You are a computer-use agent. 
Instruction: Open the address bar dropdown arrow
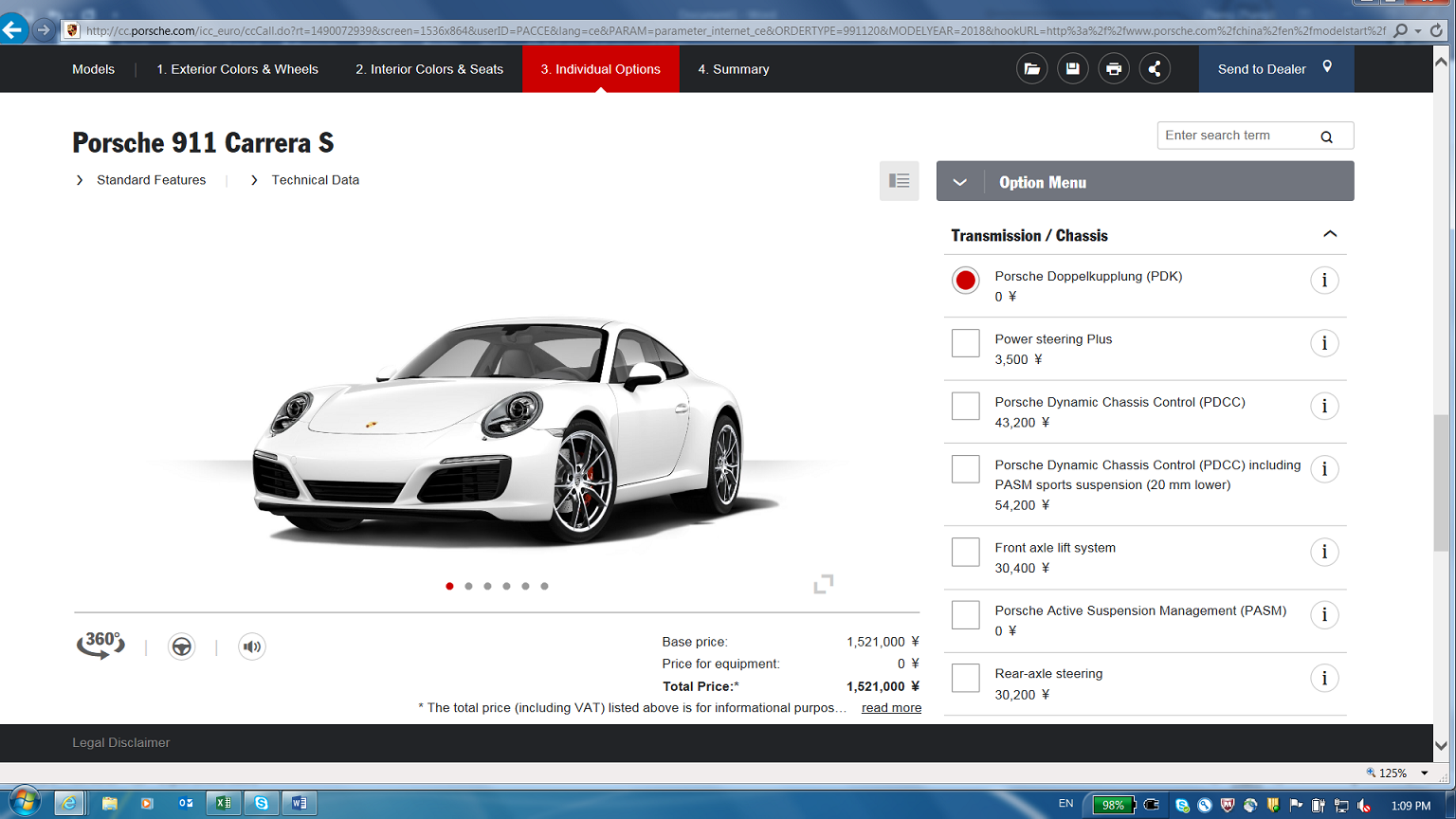1418,31
